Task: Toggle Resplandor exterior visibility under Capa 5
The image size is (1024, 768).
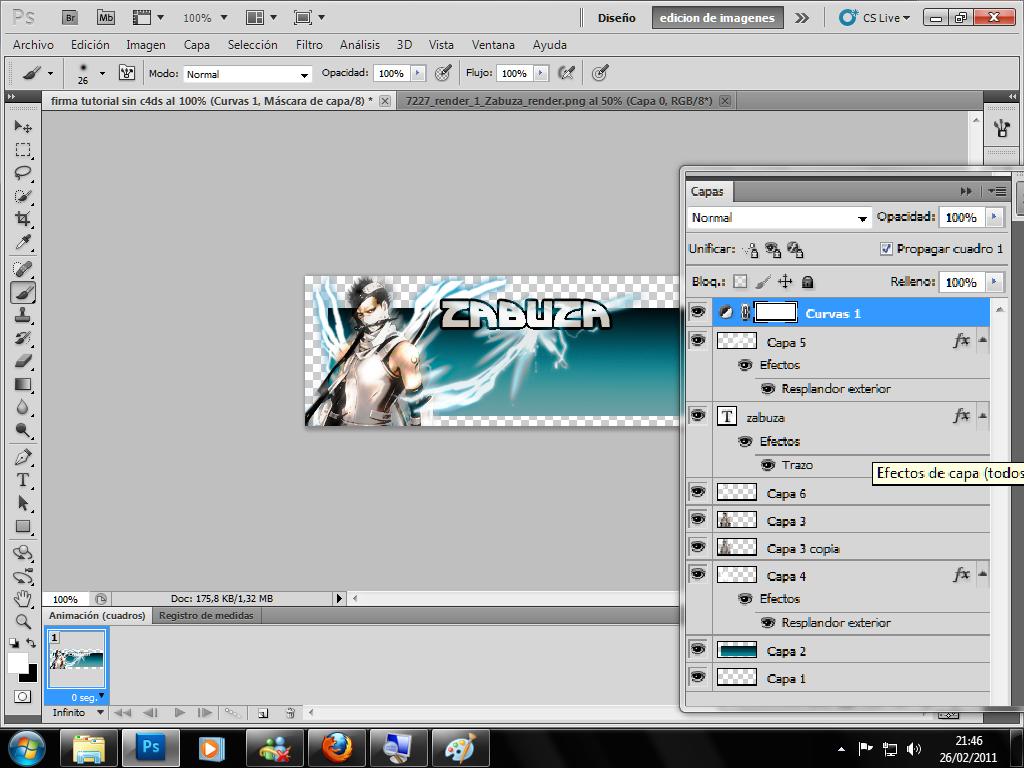Action: [x=768, y=389]
